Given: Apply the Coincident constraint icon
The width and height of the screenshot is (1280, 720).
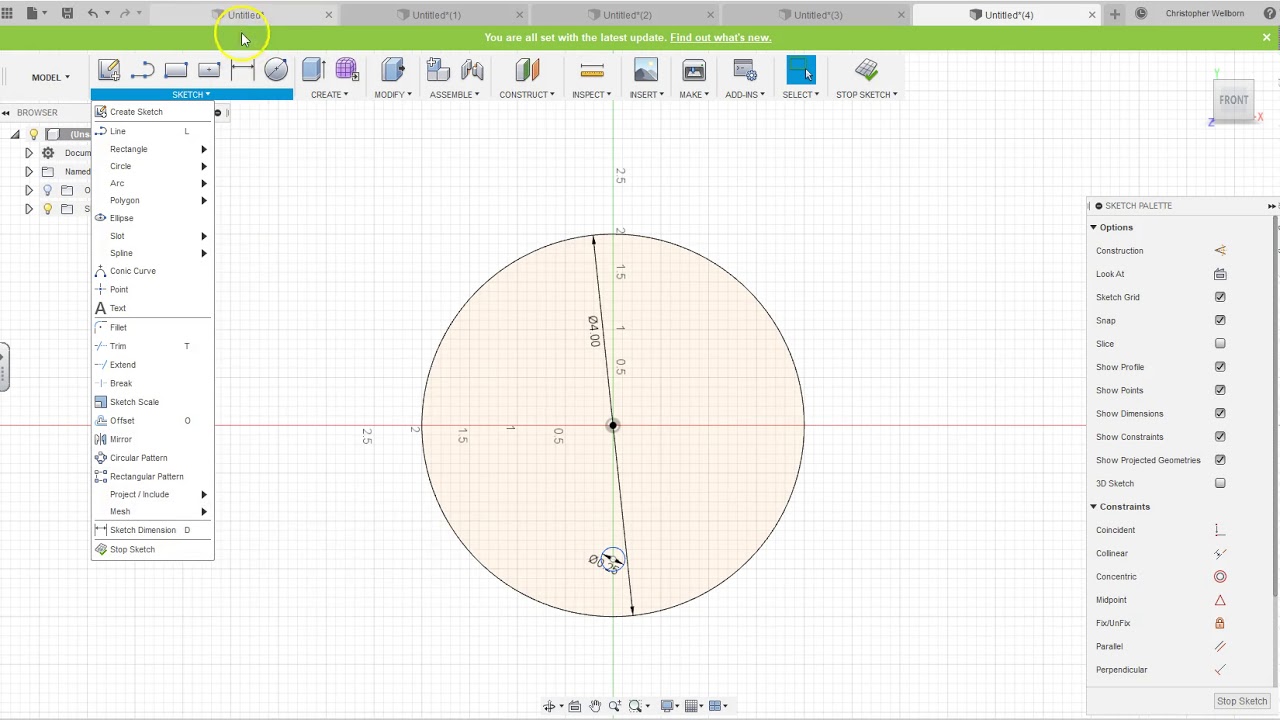Looking at the screenshot, I should [1220, 530].
